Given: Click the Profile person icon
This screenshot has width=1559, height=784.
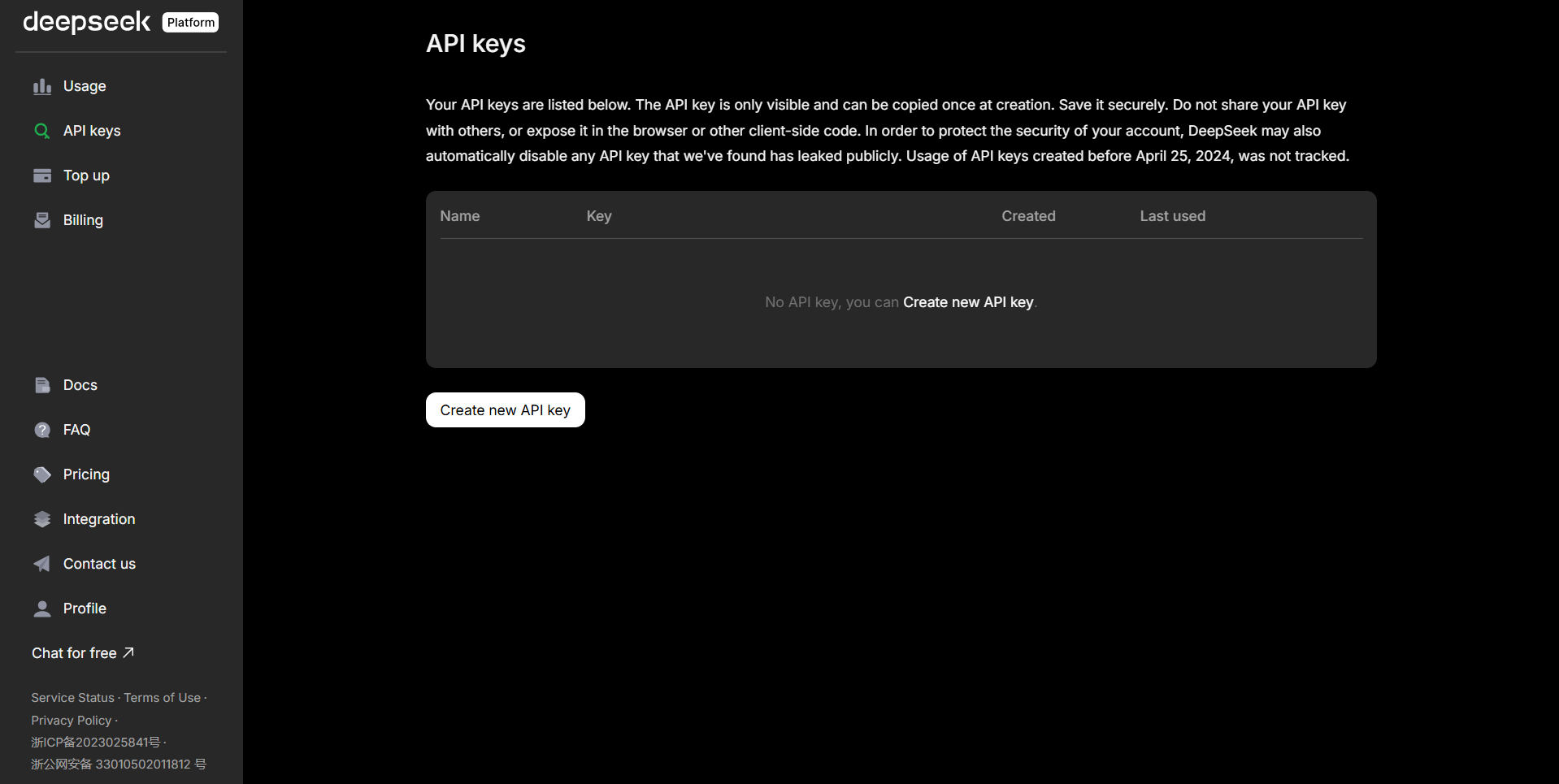Looking at the screenshot, I should [42, 609].
